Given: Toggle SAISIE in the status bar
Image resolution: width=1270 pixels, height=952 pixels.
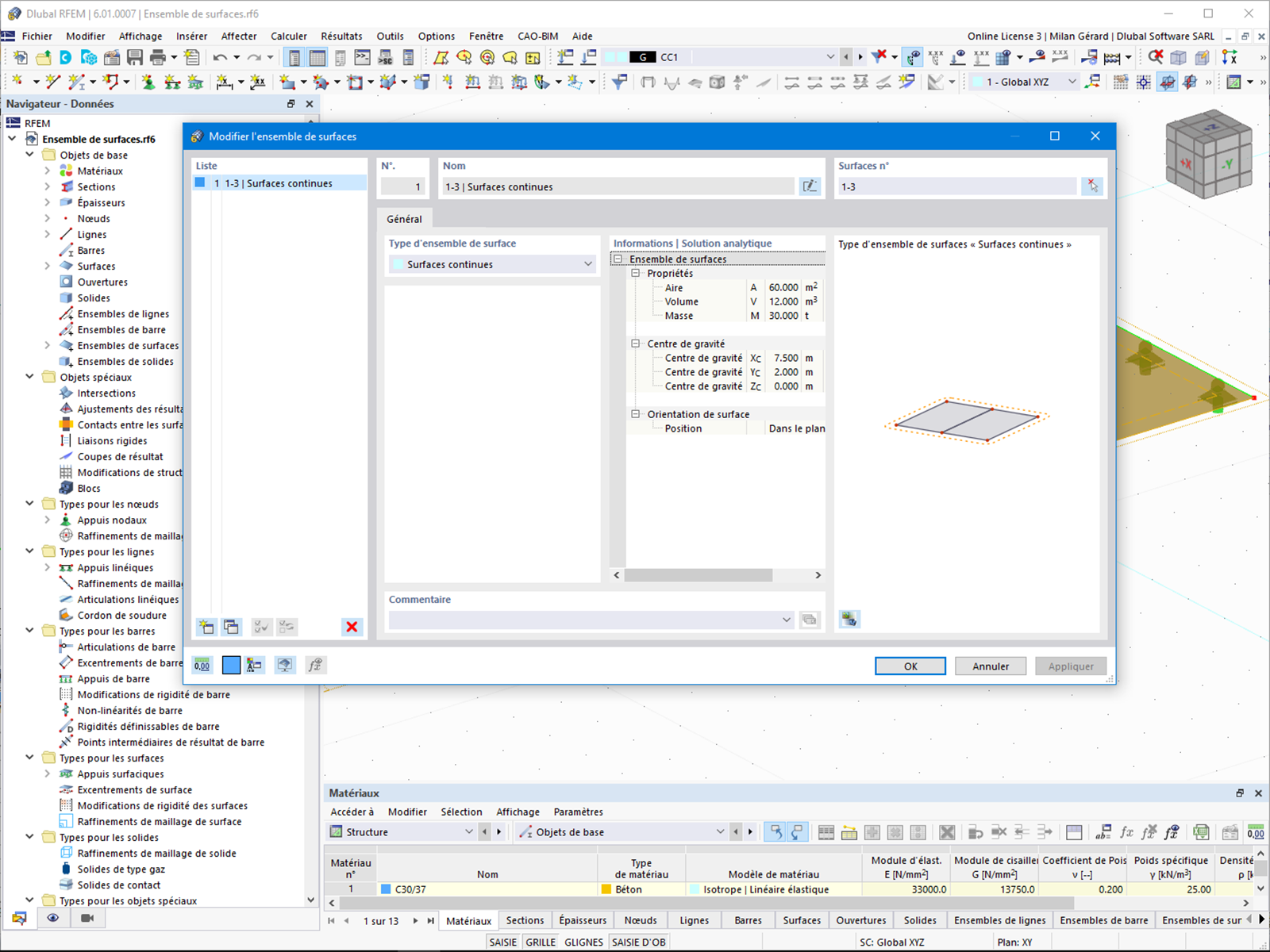Looking at the screenshot, I should tap(503, 942).
